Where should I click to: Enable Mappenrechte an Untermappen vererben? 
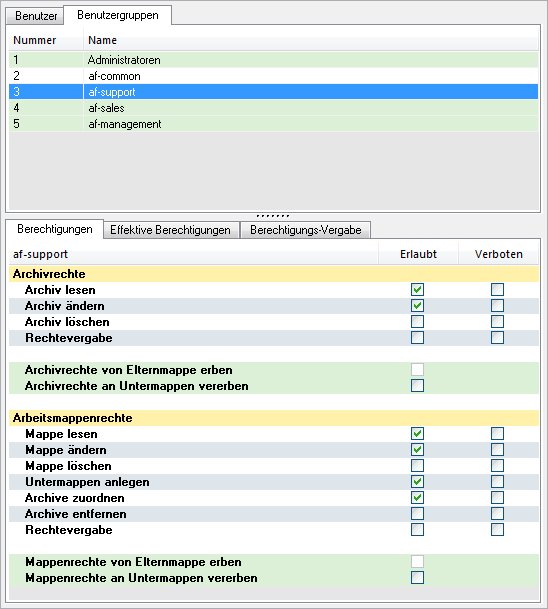point(418,578)
